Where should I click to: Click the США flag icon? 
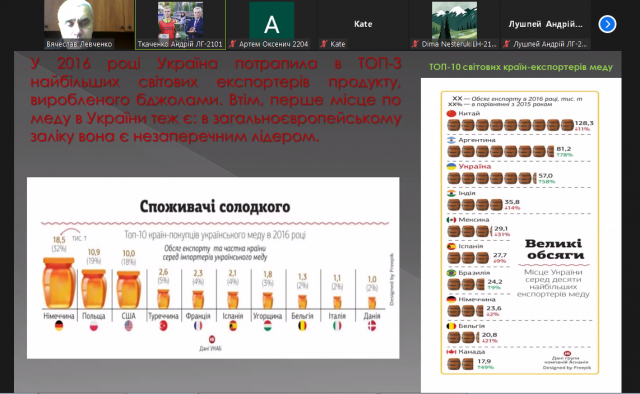[x=129, y=326]
